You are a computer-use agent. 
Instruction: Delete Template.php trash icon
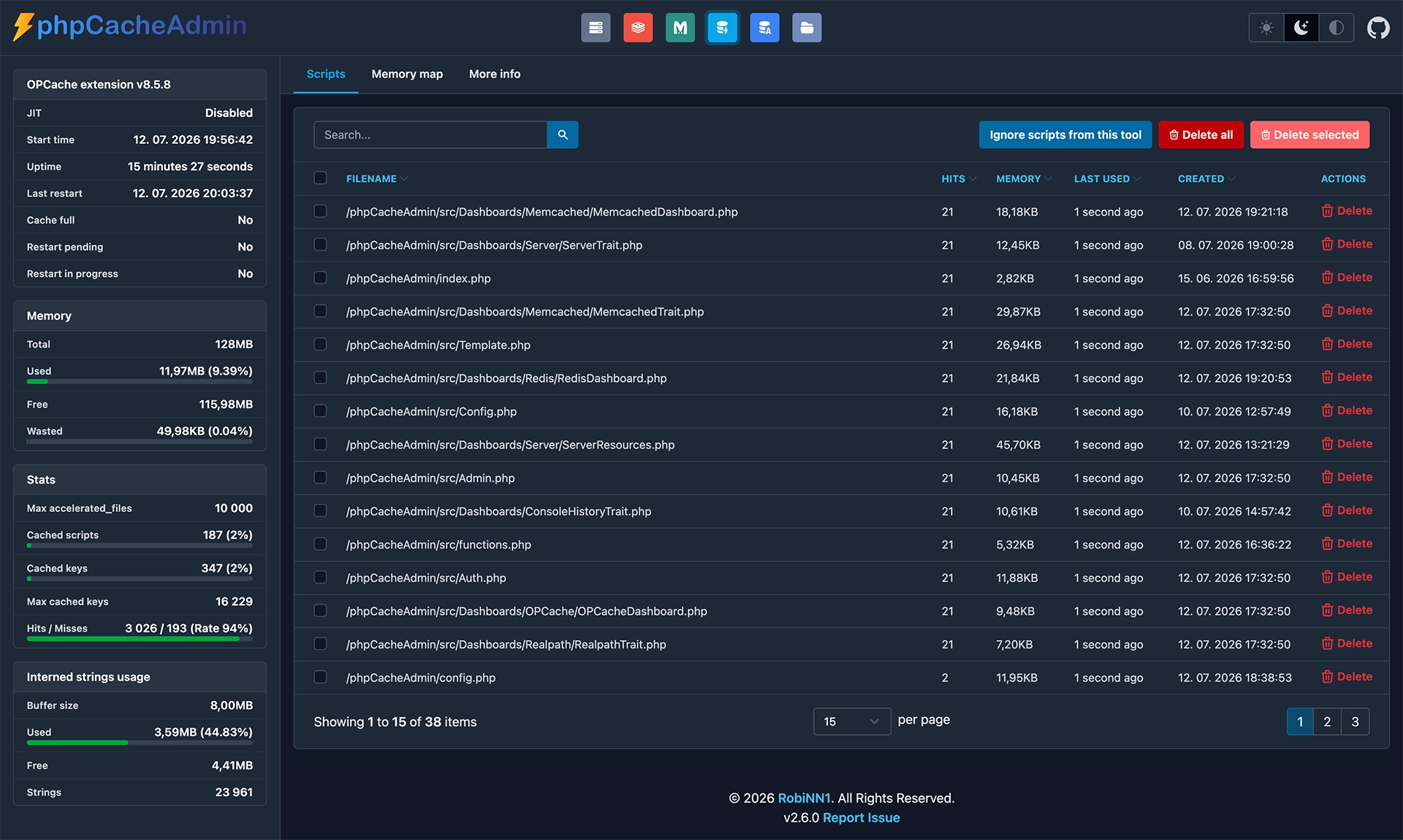(1327, 344)
